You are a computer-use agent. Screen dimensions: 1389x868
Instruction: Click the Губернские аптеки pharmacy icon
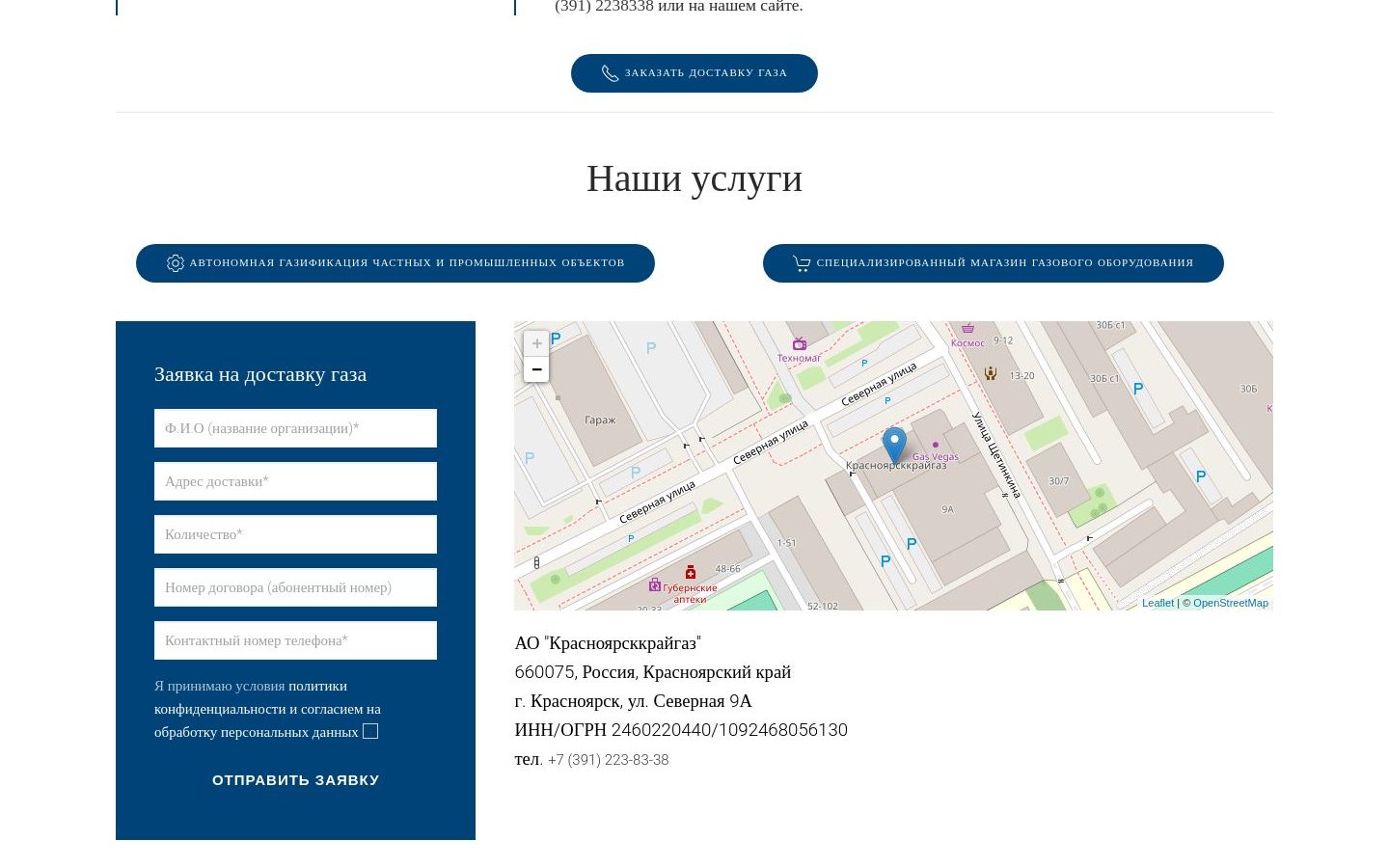tap(690, 572)
